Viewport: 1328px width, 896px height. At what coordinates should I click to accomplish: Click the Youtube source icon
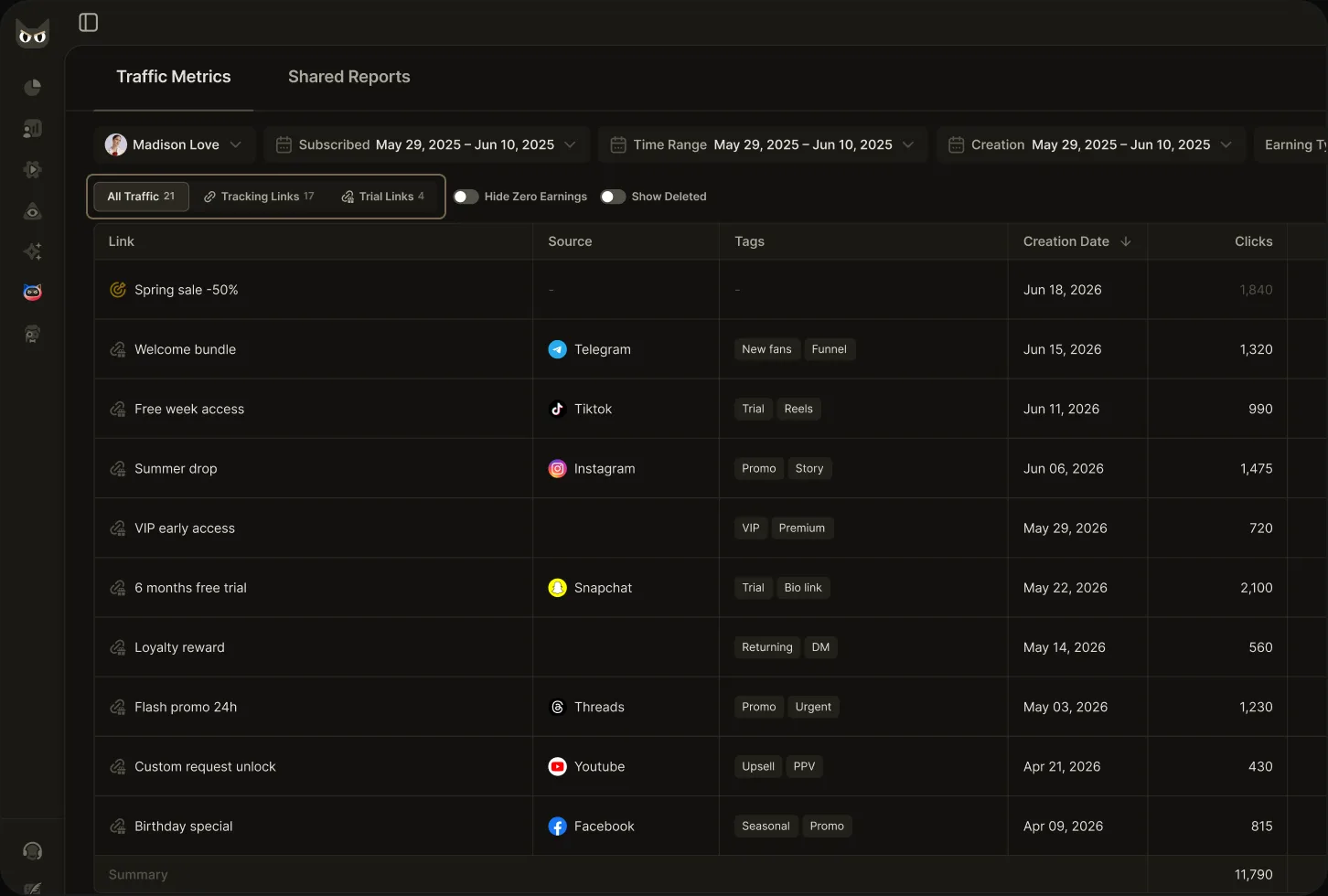[x=557, y=766]
